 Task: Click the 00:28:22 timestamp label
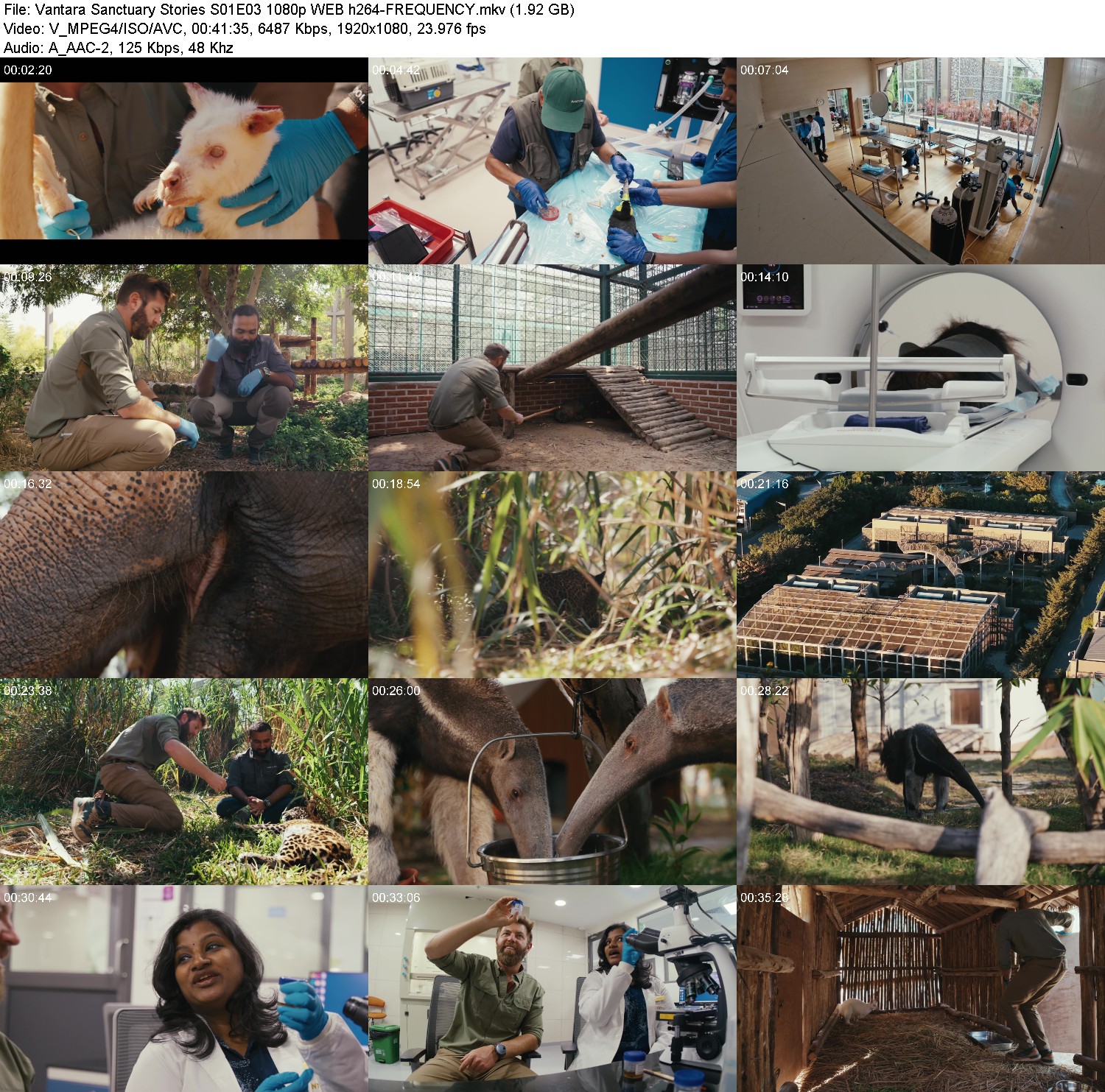tap(765, 691)
